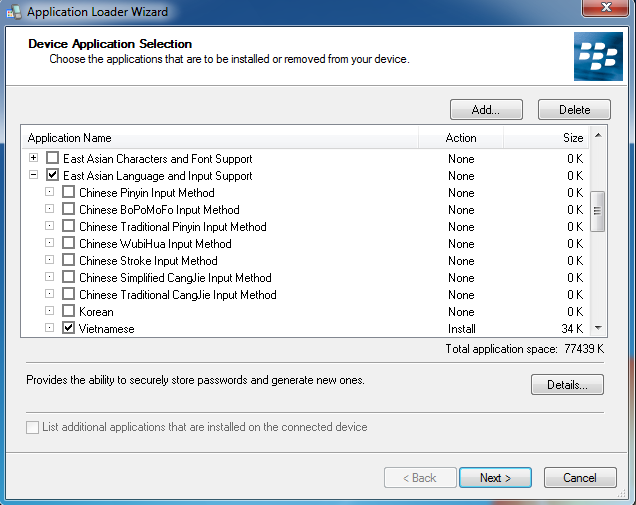The width and height of the screenshot is (636, 505).
Task: Collapse East Asian Language and Input Support
Action: [34, 175]
